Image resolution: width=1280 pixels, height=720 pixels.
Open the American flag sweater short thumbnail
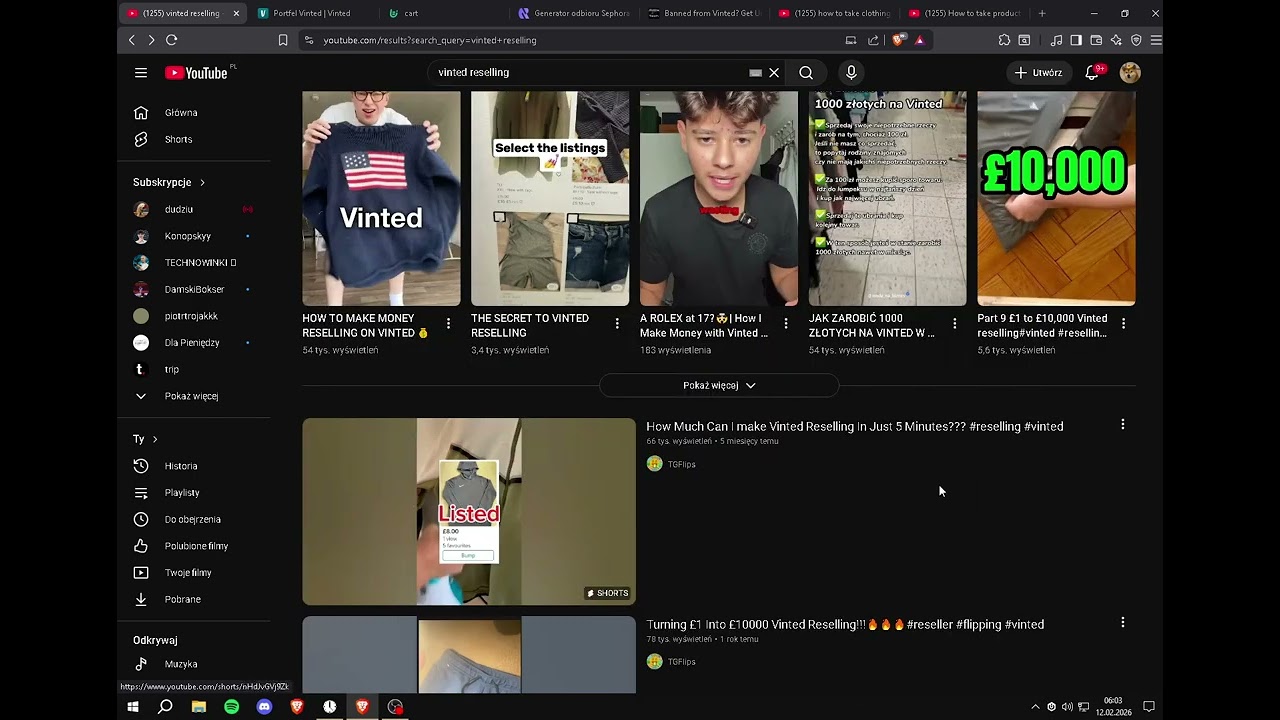tap(381, 198)
